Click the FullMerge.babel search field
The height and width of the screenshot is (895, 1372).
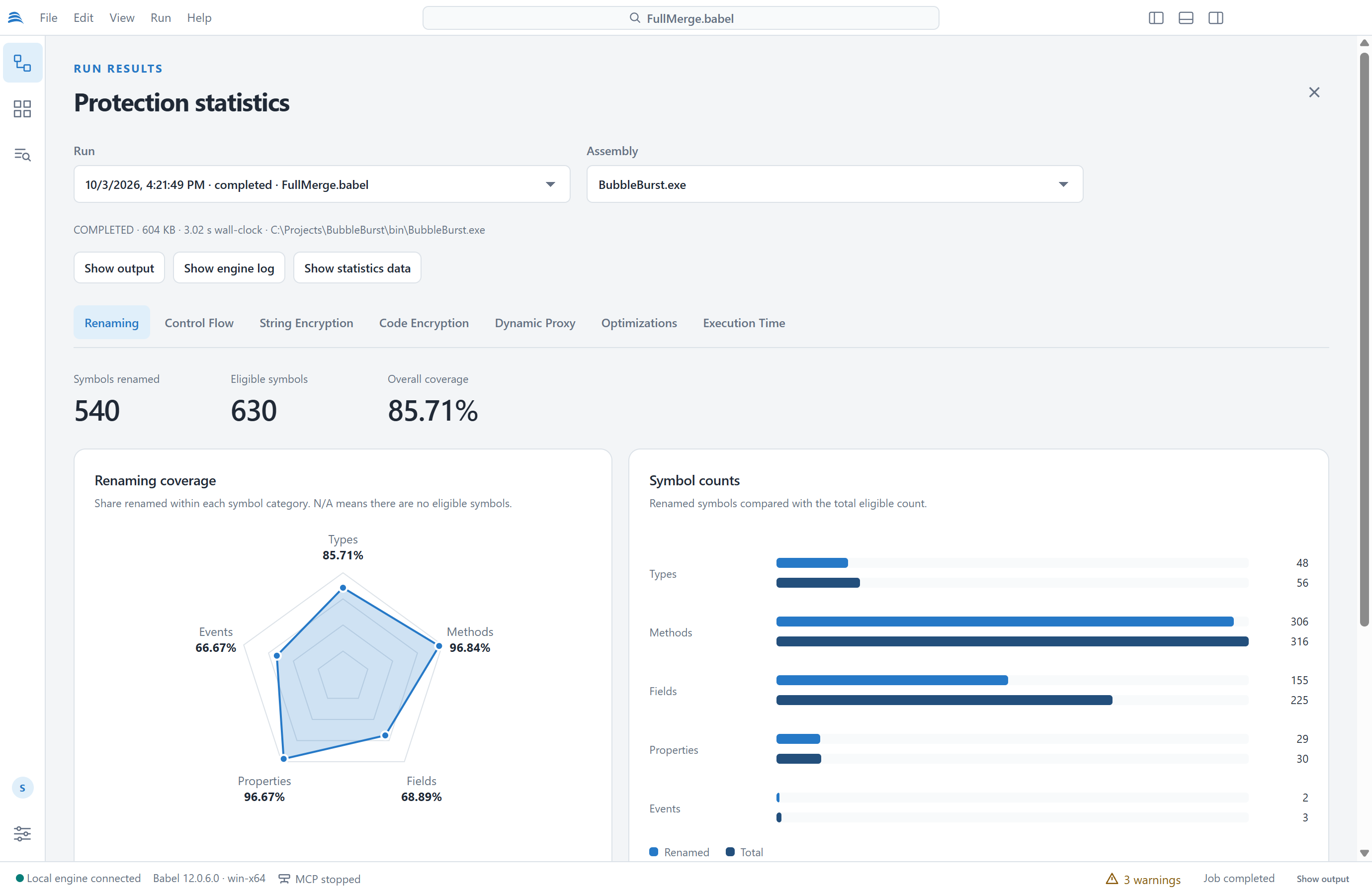[x=680, y=18]
